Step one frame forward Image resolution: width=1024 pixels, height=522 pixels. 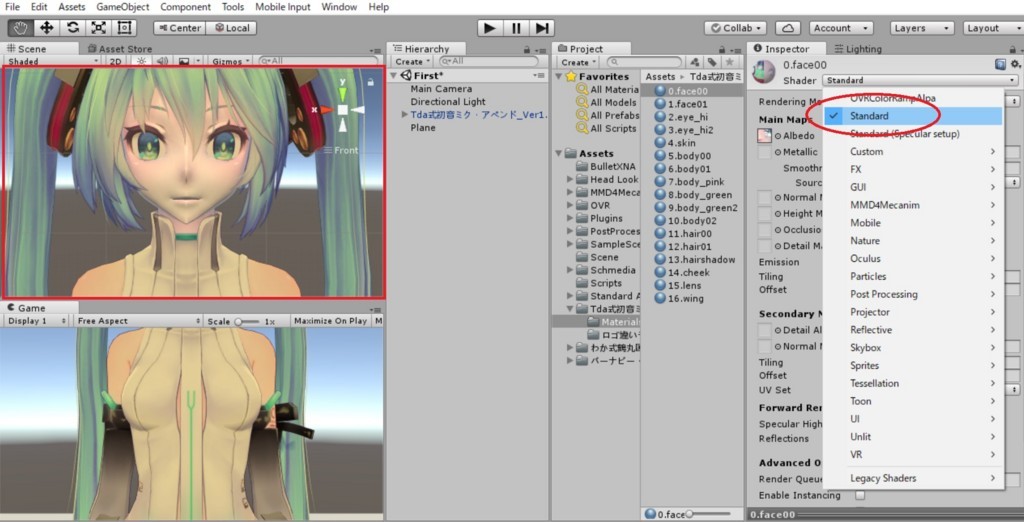click(542, 28)
